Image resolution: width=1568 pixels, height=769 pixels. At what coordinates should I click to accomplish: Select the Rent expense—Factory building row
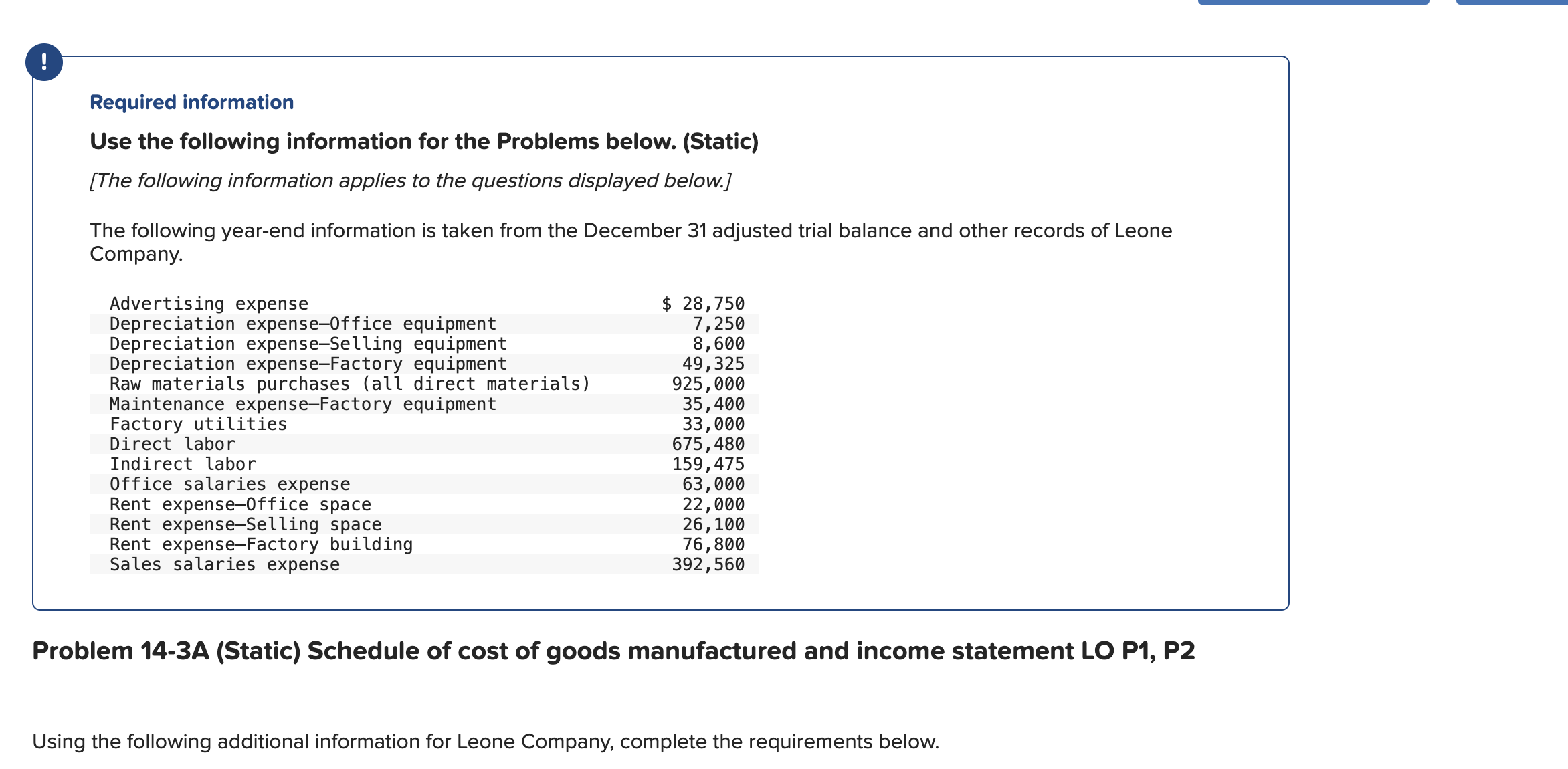click(x=261, y=544)
